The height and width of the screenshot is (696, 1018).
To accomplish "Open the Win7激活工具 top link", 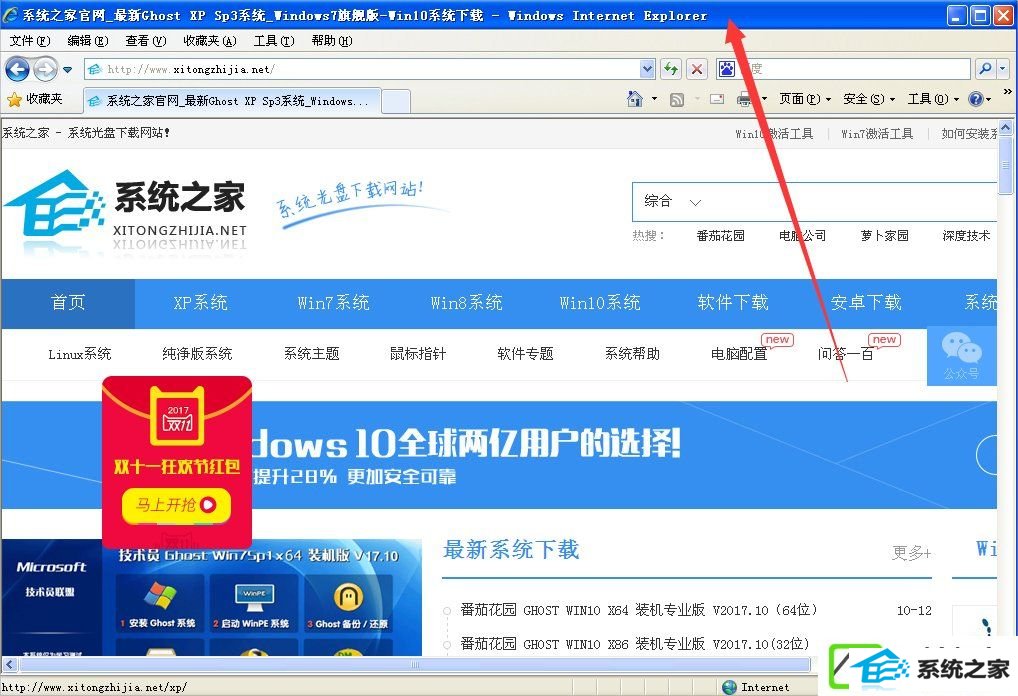I will [877, 134].
